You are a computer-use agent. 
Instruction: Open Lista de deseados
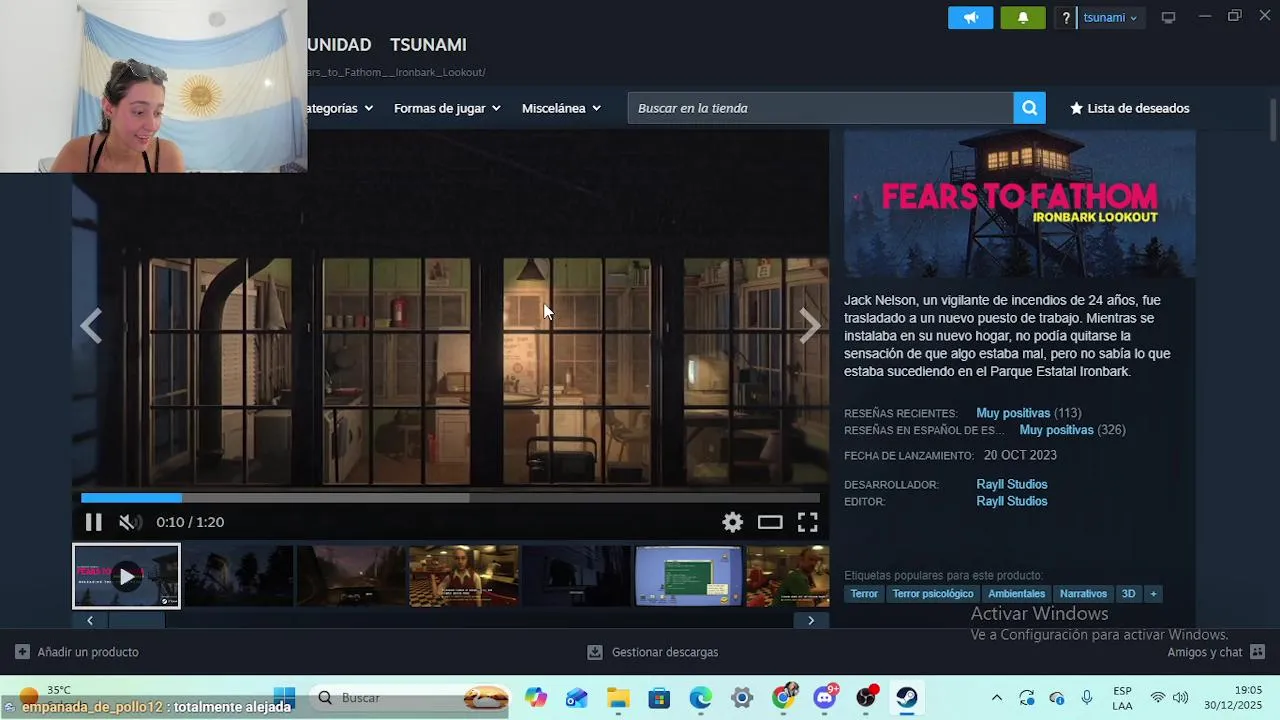(x=1130, y=108)
